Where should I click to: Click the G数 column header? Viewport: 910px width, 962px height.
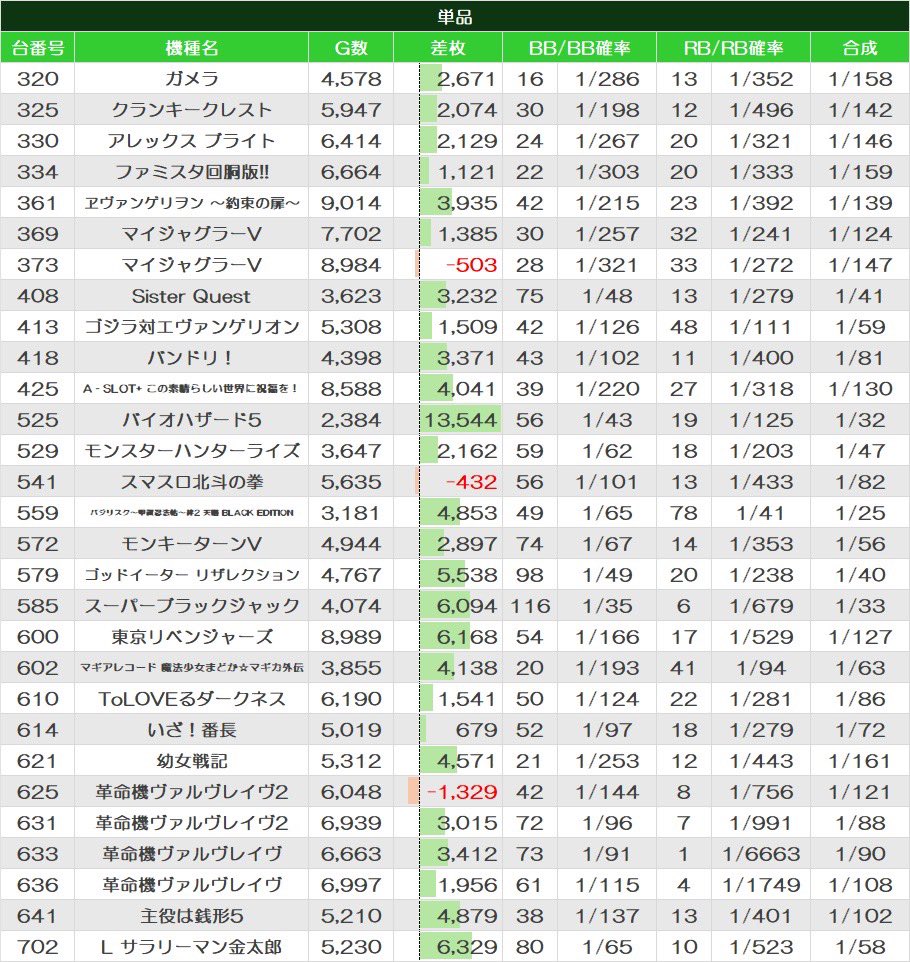tap(351, 48)
